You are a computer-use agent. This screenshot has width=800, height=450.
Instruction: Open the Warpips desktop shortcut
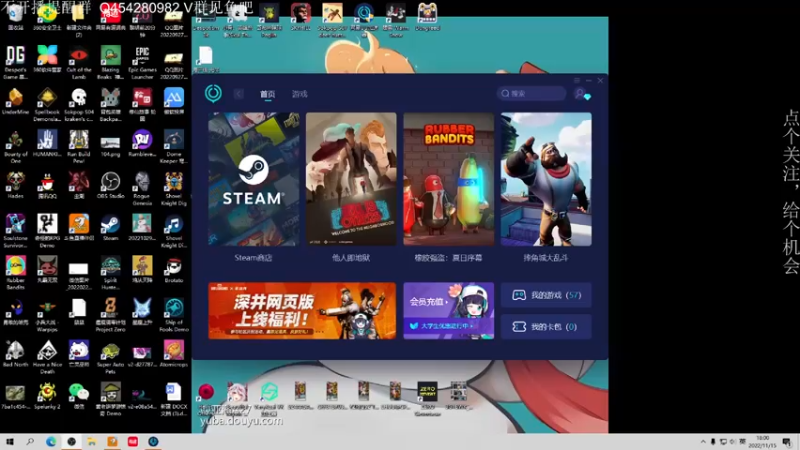click(47, 316)
